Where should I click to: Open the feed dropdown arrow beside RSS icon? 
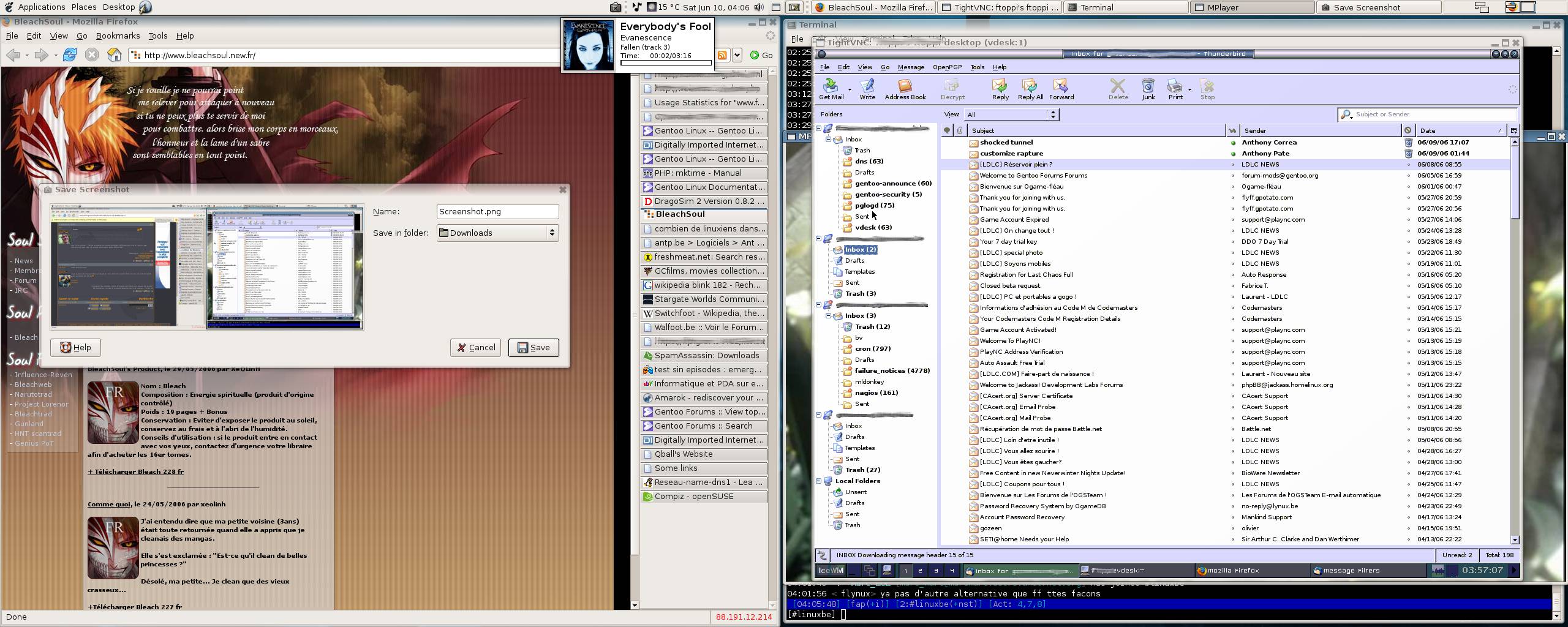coord(737,55)
